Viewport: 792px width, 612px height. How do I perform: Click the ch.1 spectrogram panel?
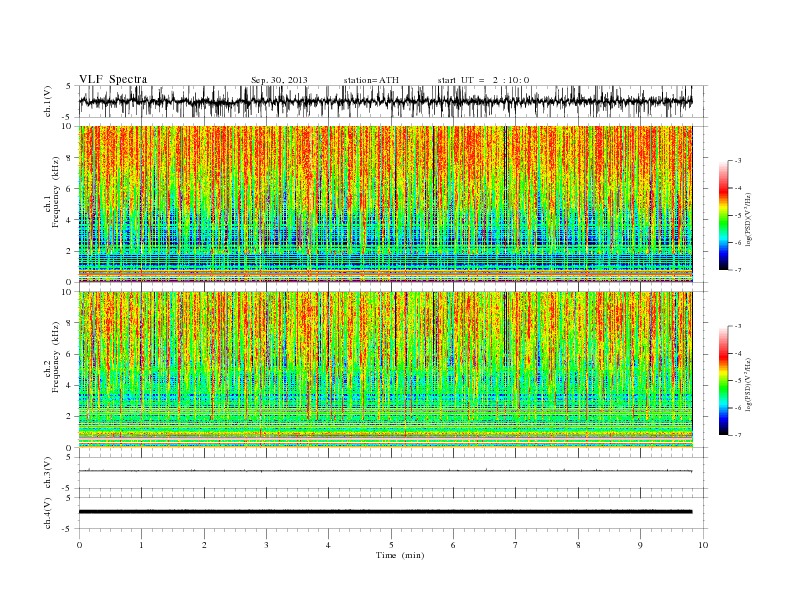coord(385,204)
